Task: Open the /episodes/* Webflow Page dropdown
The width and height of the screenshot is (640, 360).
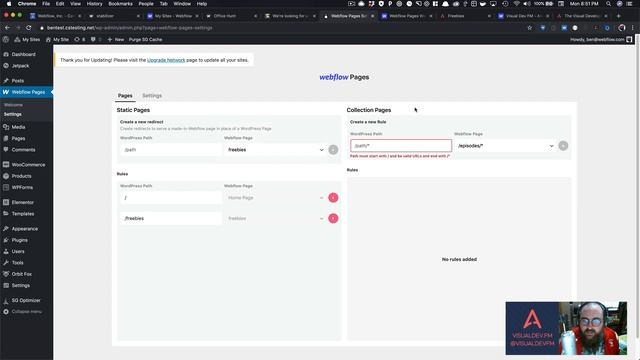Action: [505, 146]
